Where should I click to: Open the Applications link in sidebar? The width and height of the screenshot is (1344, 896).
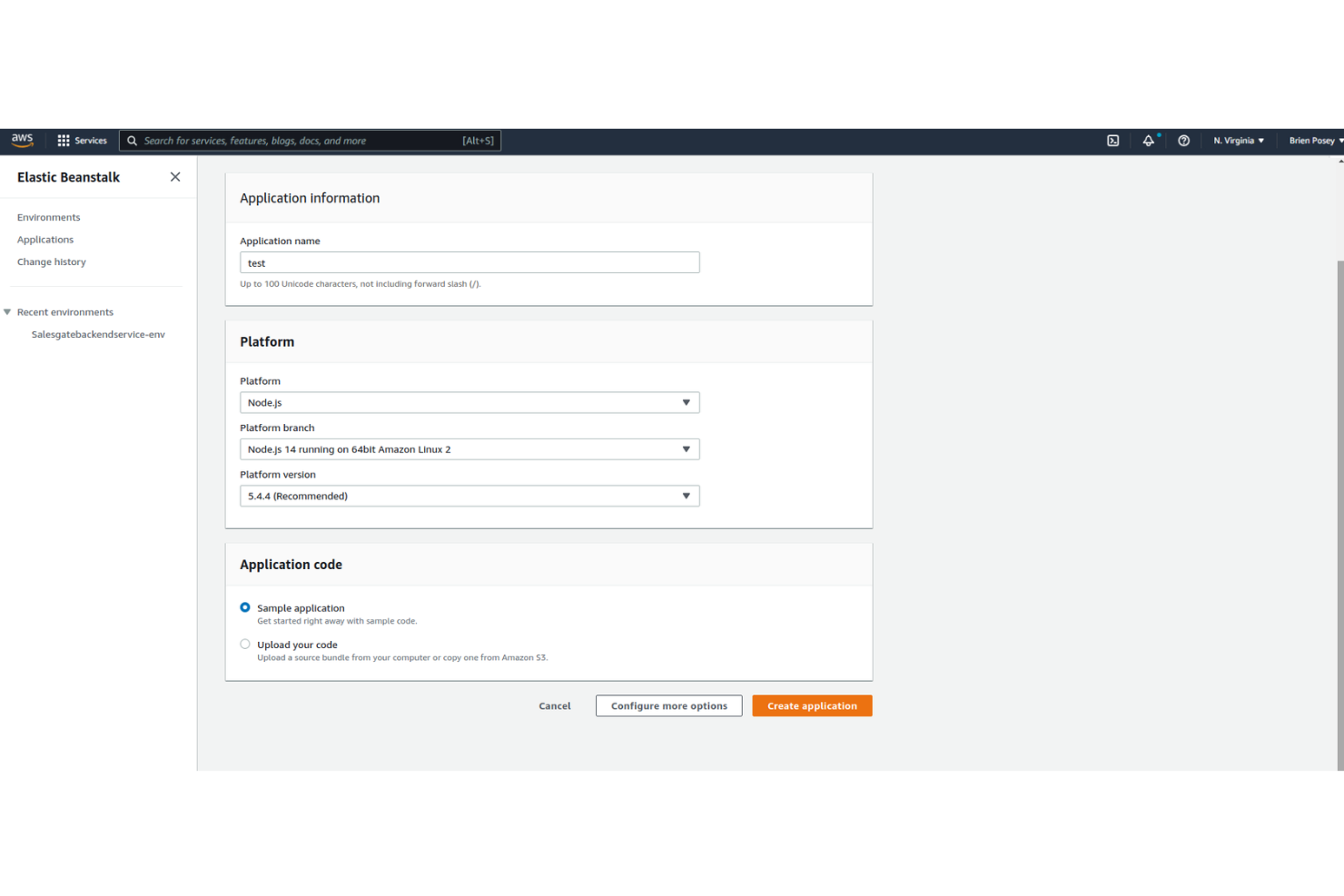click(44, 239)
